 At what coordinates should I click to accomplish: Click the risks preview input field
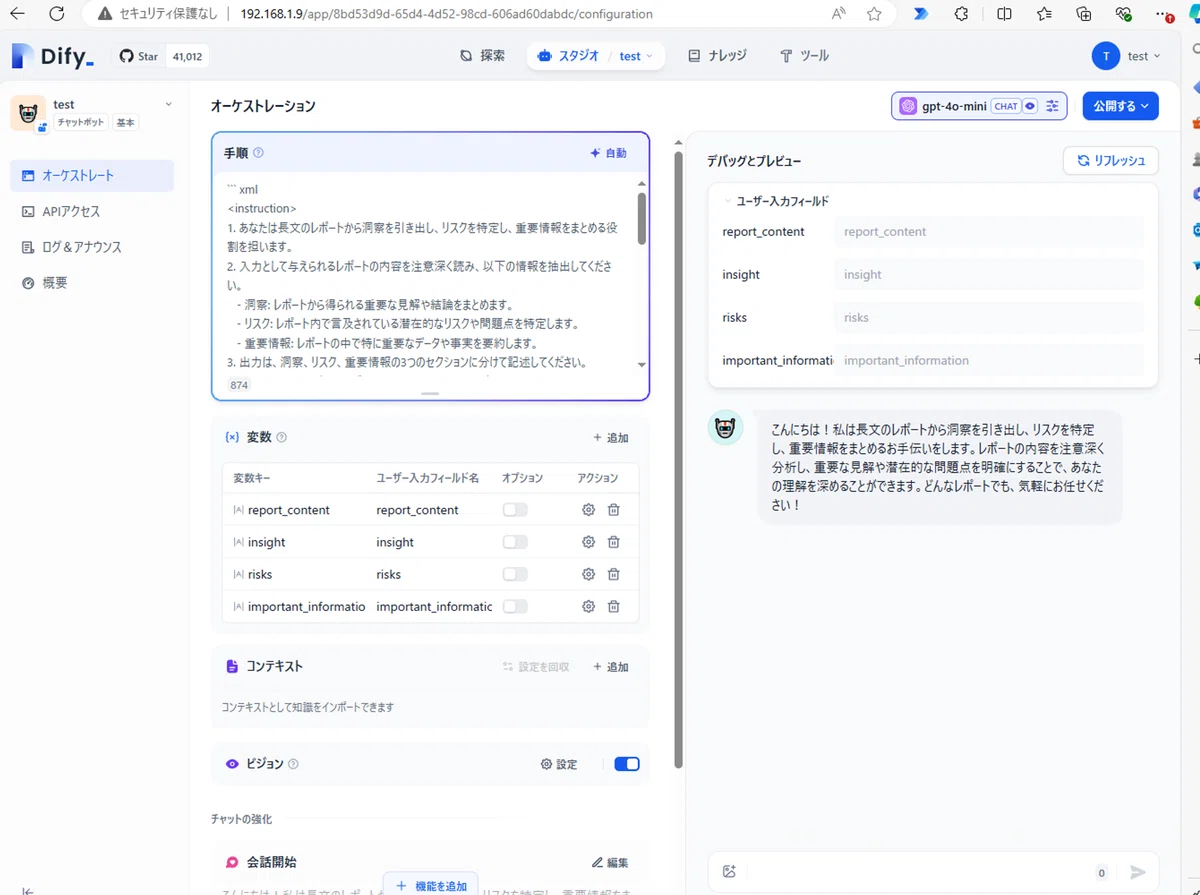tap(988, 317)
